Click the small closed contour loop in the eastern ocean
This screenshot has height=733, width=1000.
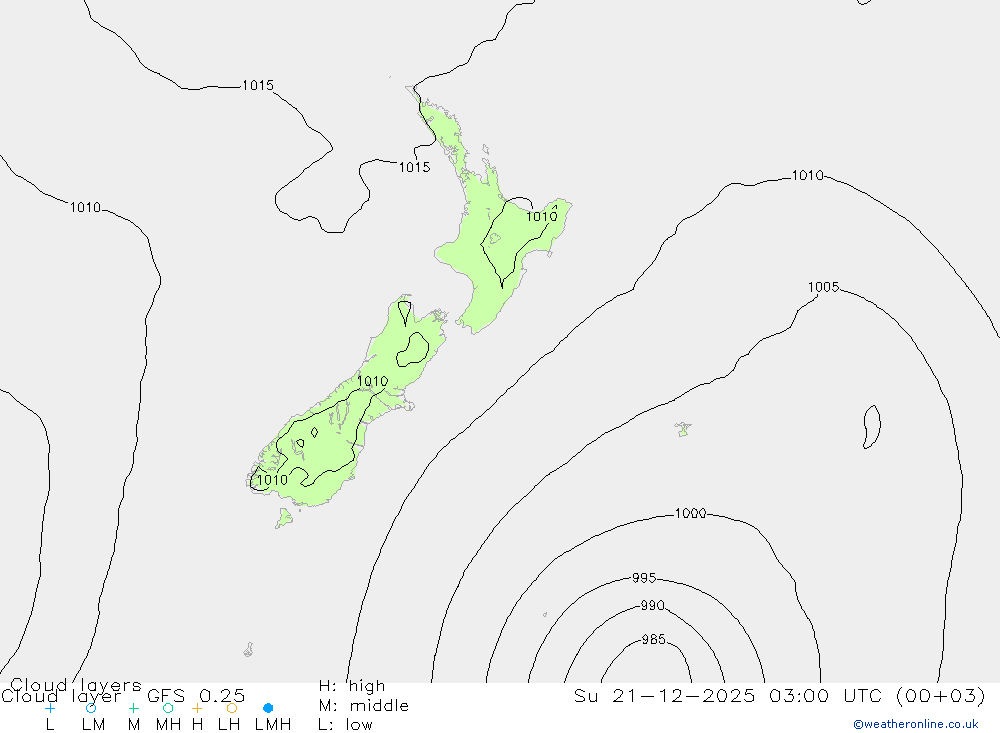(872, 427)
